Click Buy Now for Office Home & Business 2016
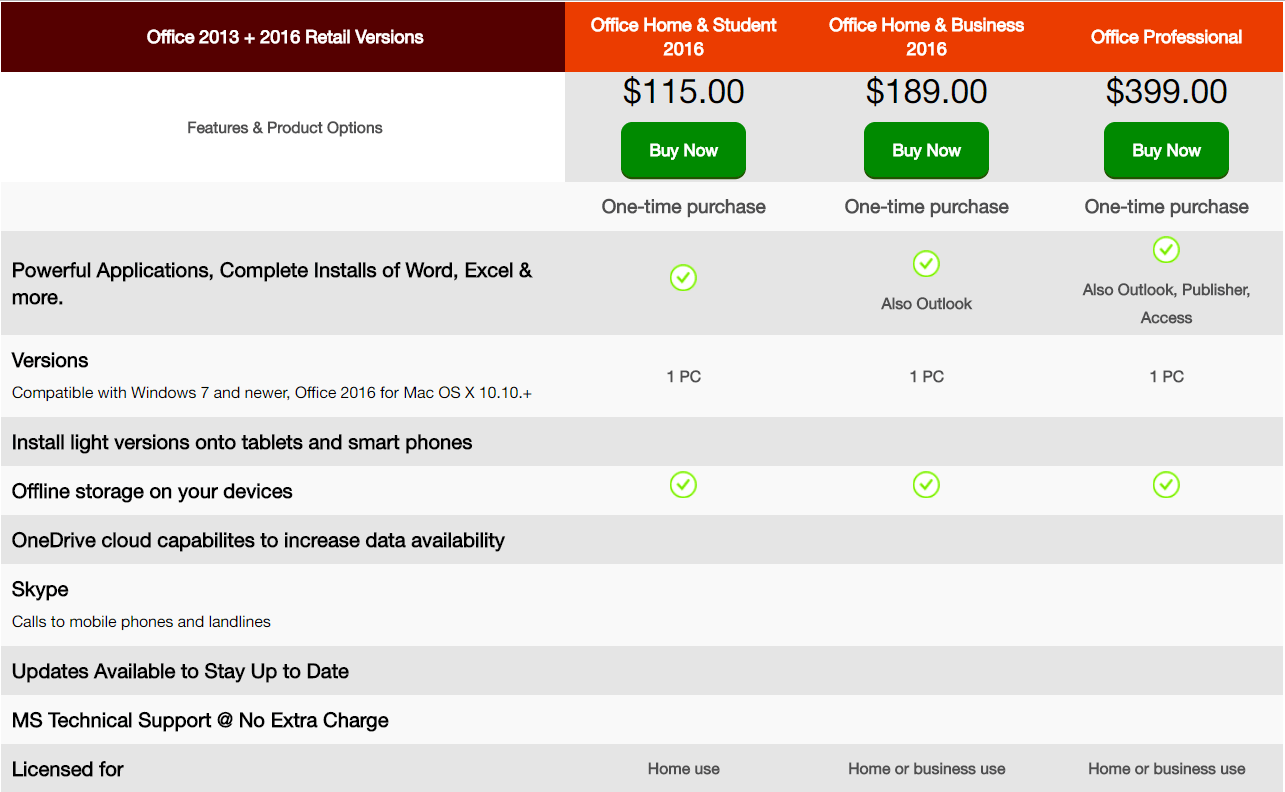This screenshot has width=1285, height=792. [x=926, y=150]
